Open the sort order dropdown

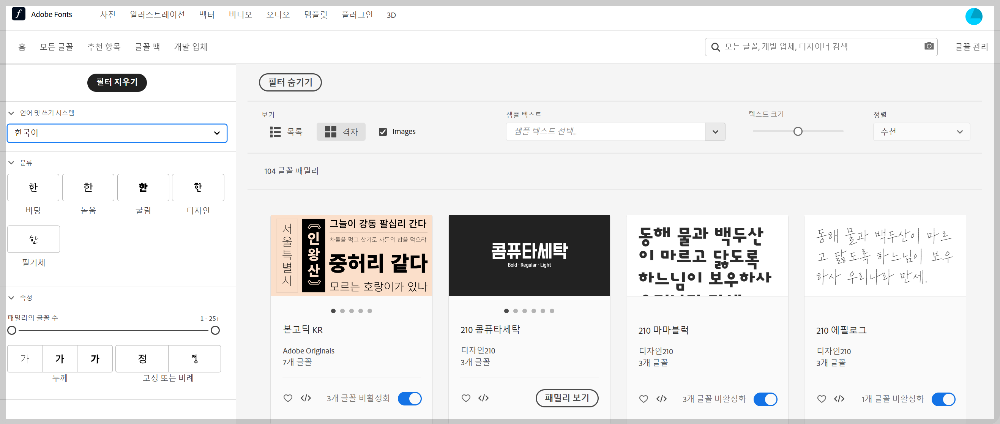pyautogui.click(x=922, y=132)
